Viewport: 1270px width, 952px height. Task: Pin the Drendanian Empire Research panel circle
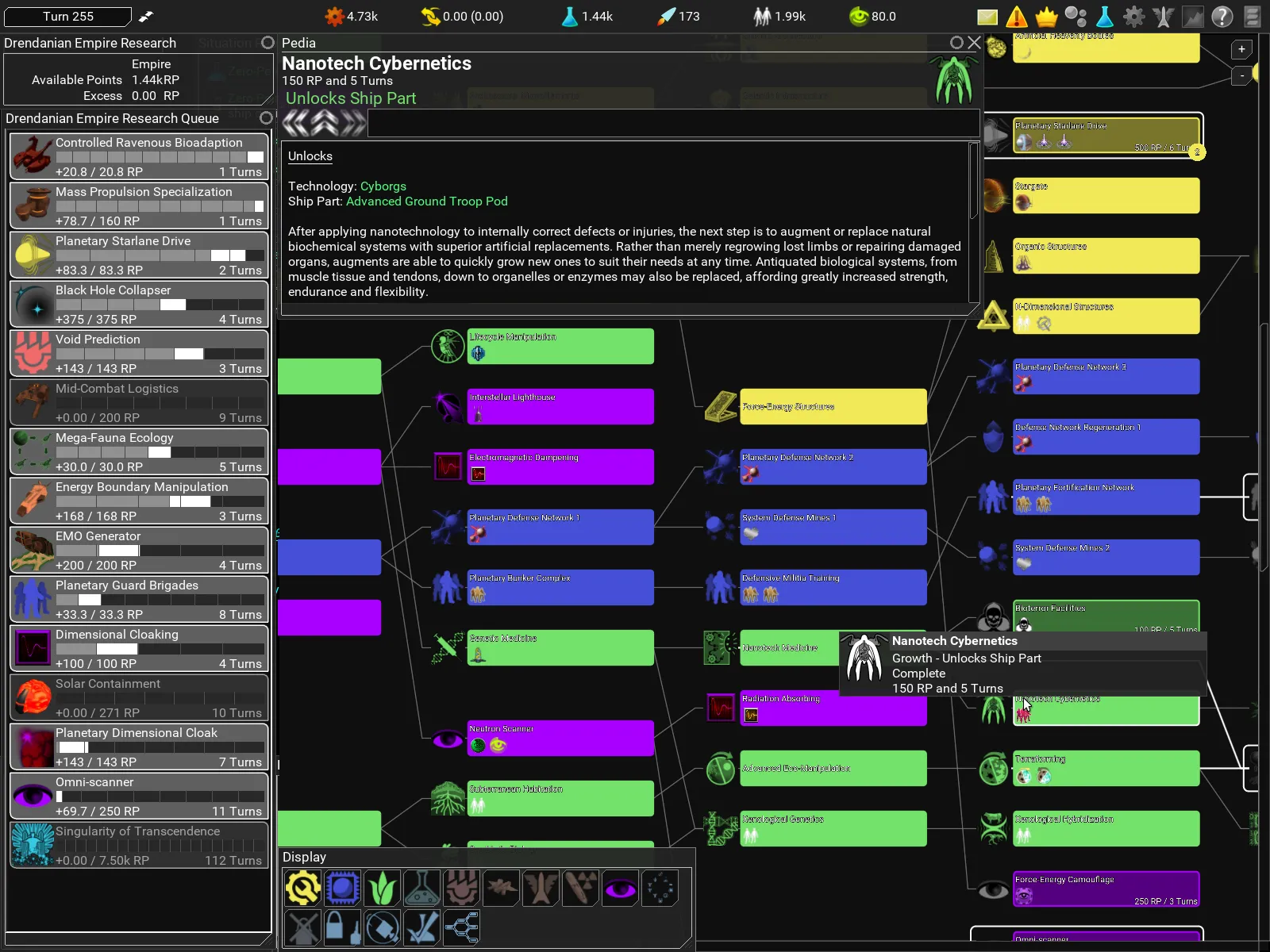coord(267,43)
